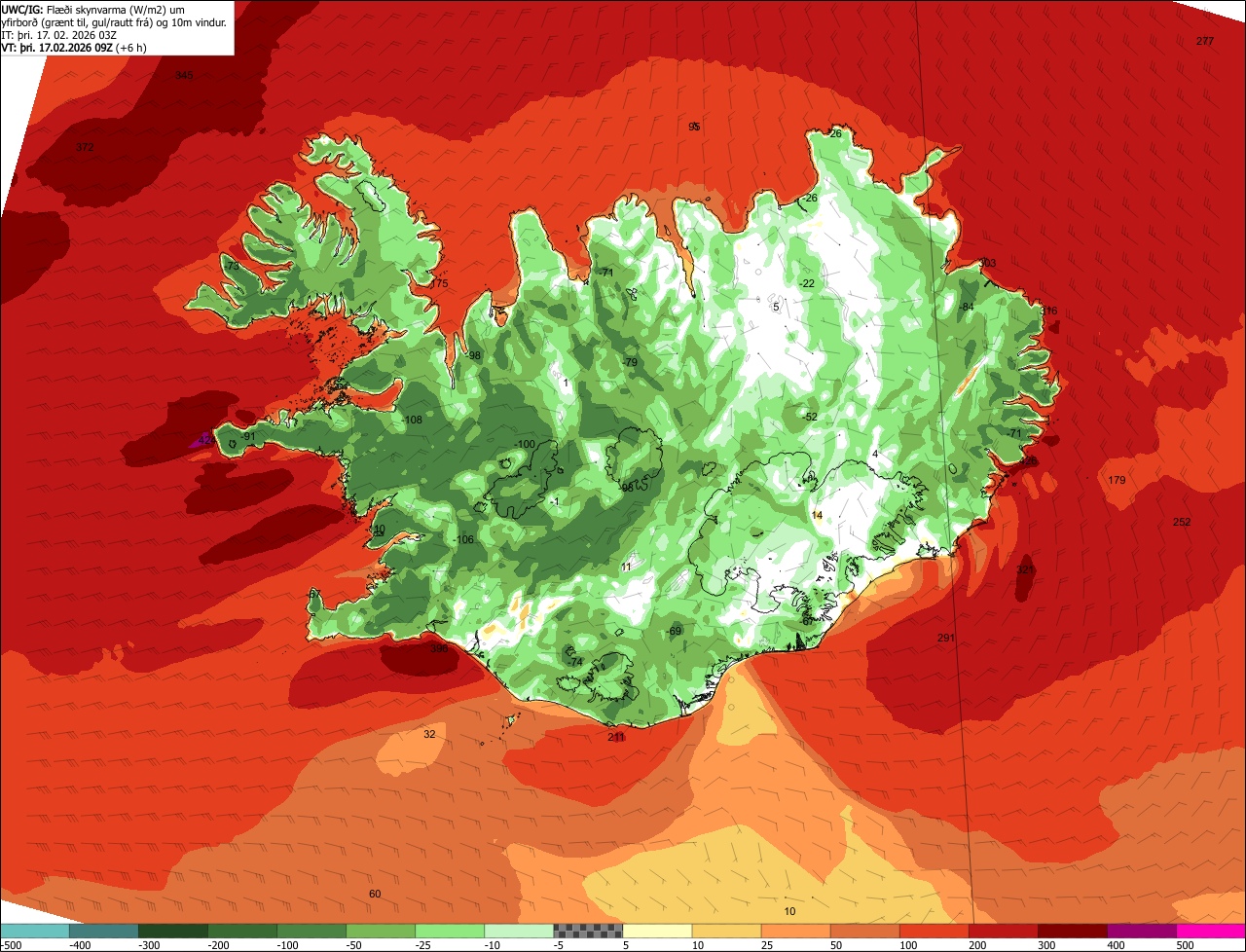The height and width of the screenshot is (952, 1246).
Task: Click the subtitle line ending 'og 10m vindur.'
Action: point(113,21)
